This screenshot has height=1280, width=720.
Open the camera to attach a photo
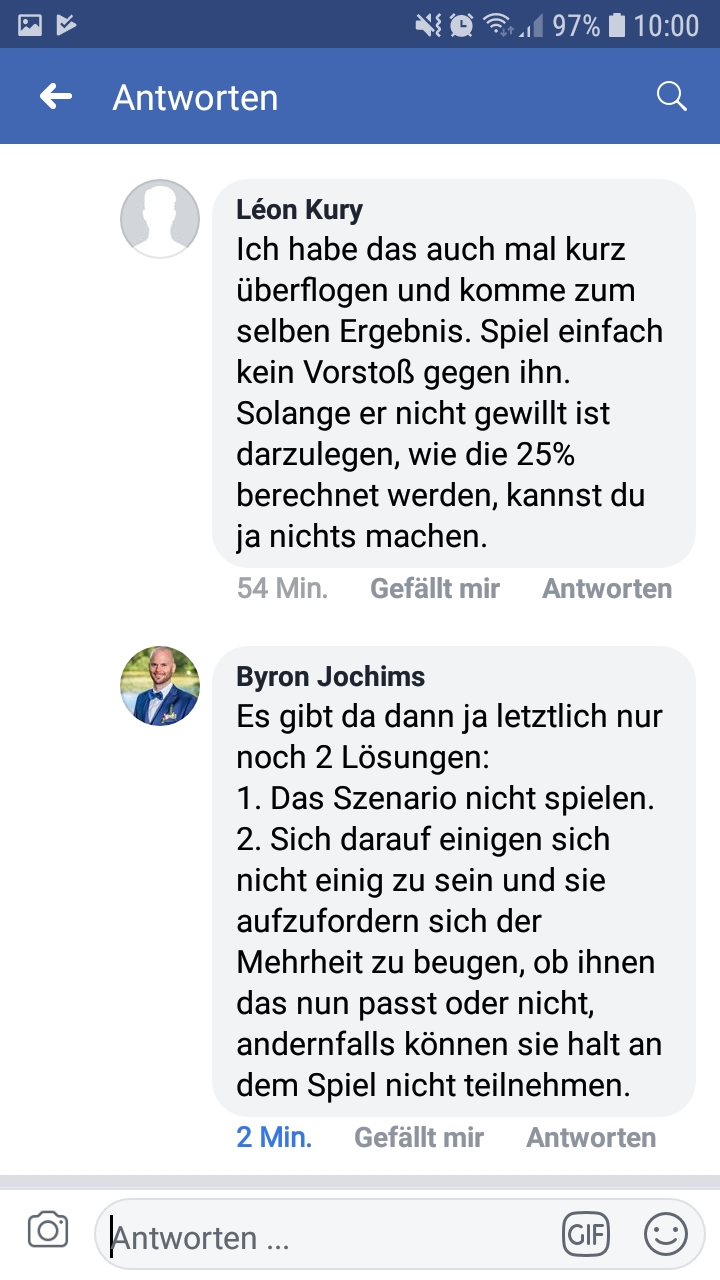pyautogui.click(x=48, y=1230)
